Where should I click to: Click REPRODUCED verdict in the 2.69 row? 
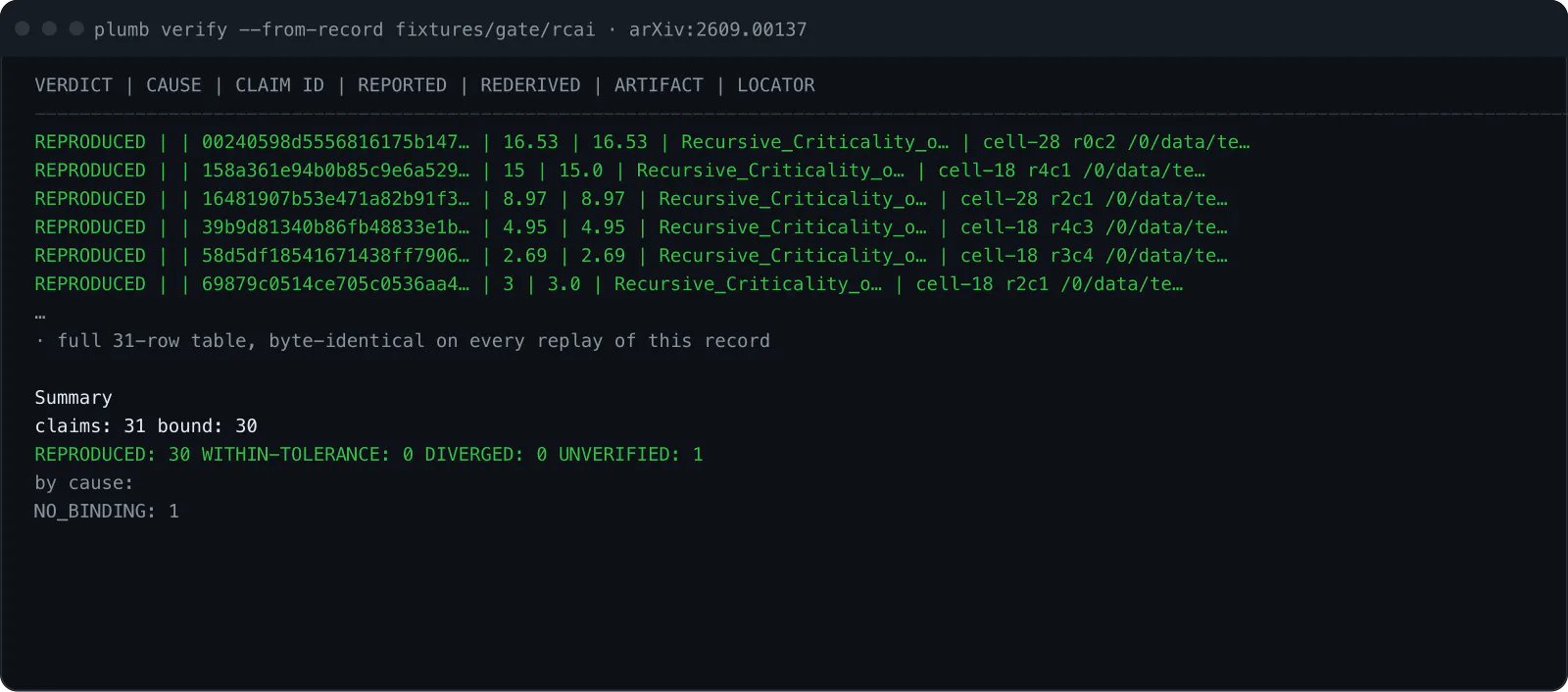pos(90,256)
